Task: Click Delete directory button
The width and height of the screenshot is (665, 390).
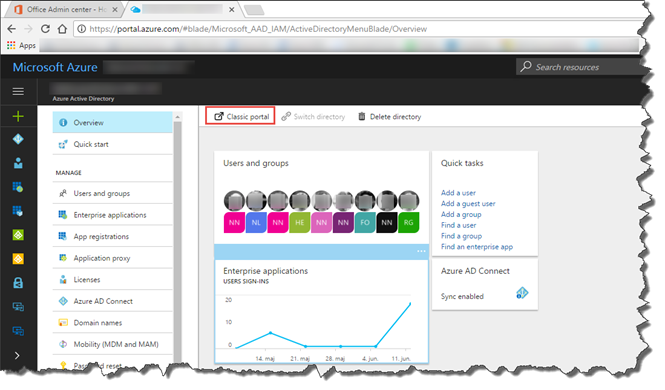Action: (x=389, y=117)
